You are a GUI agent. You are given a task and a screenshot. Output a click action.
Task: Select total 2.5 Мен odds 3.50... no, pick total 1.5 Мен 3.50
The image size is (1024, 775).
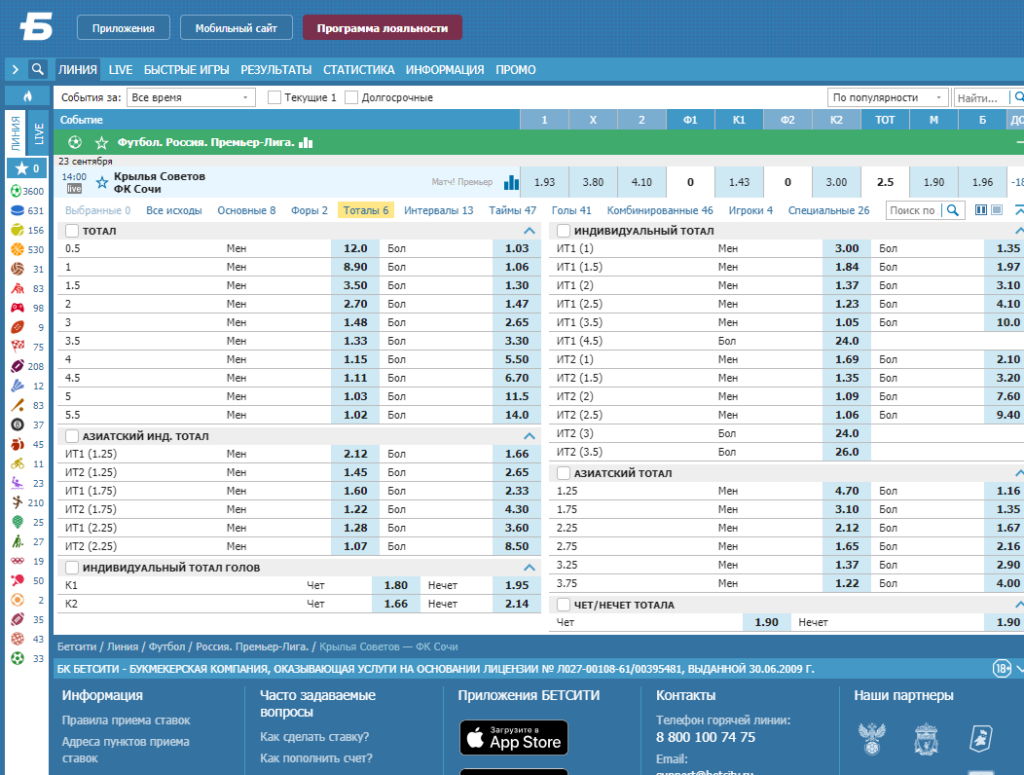coord(355,285)
